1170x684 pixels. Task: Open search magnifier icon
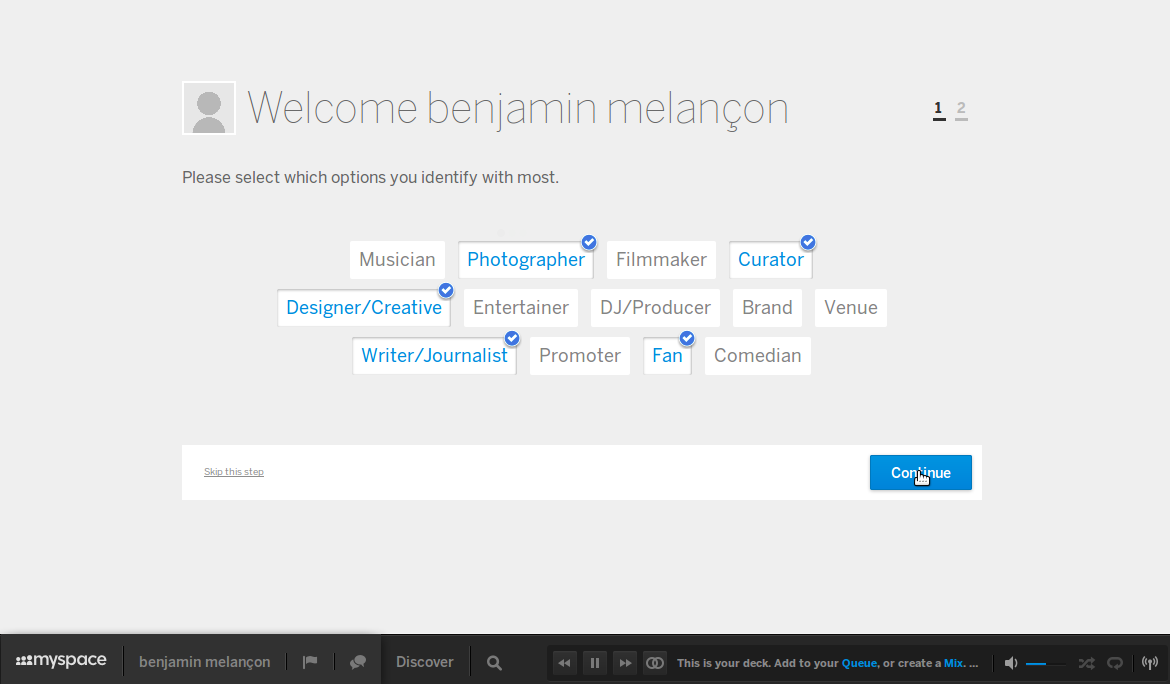tap(494, 662)
